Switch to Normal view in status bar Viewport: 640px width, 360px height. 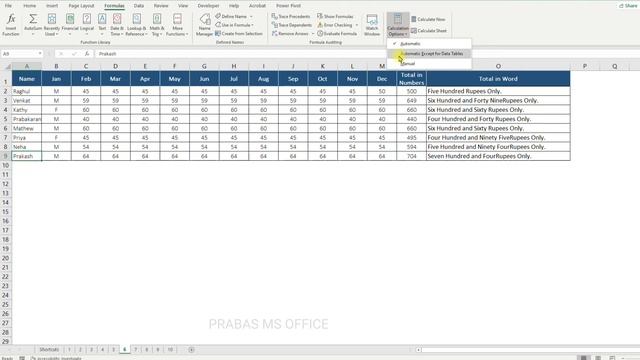point(584,358)
